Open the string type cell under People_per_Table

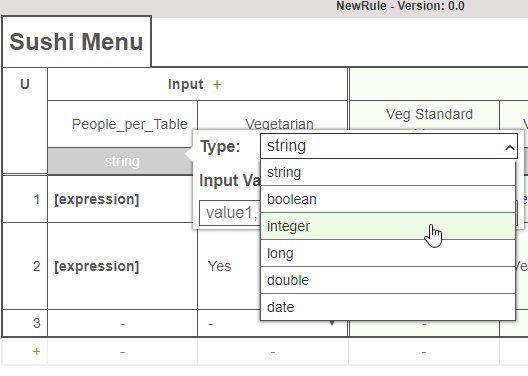click(122, 161)
